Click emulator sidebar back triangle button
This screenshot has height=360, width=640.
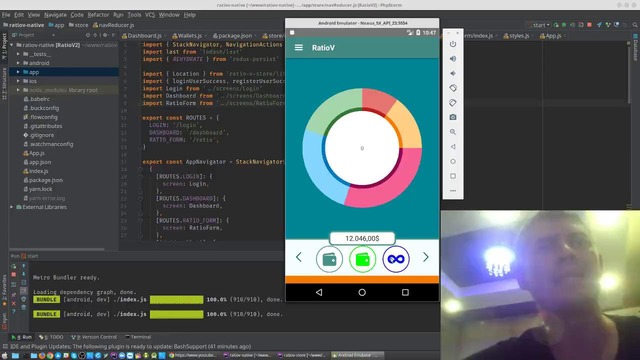[x=453, y=147]
